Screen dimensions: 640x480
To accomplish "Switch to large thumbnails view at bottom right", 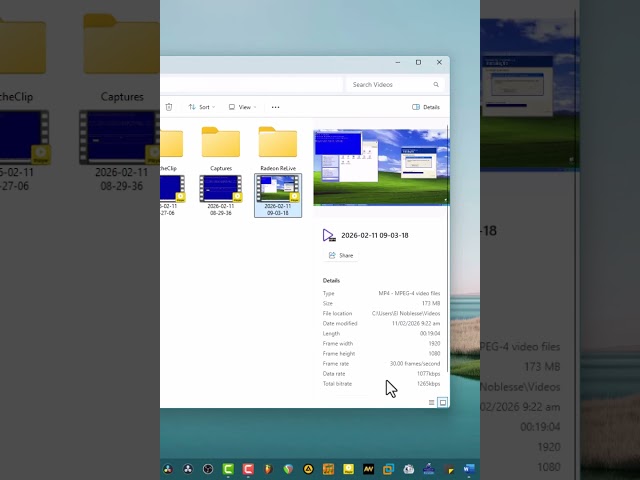I will click(442, 402).
